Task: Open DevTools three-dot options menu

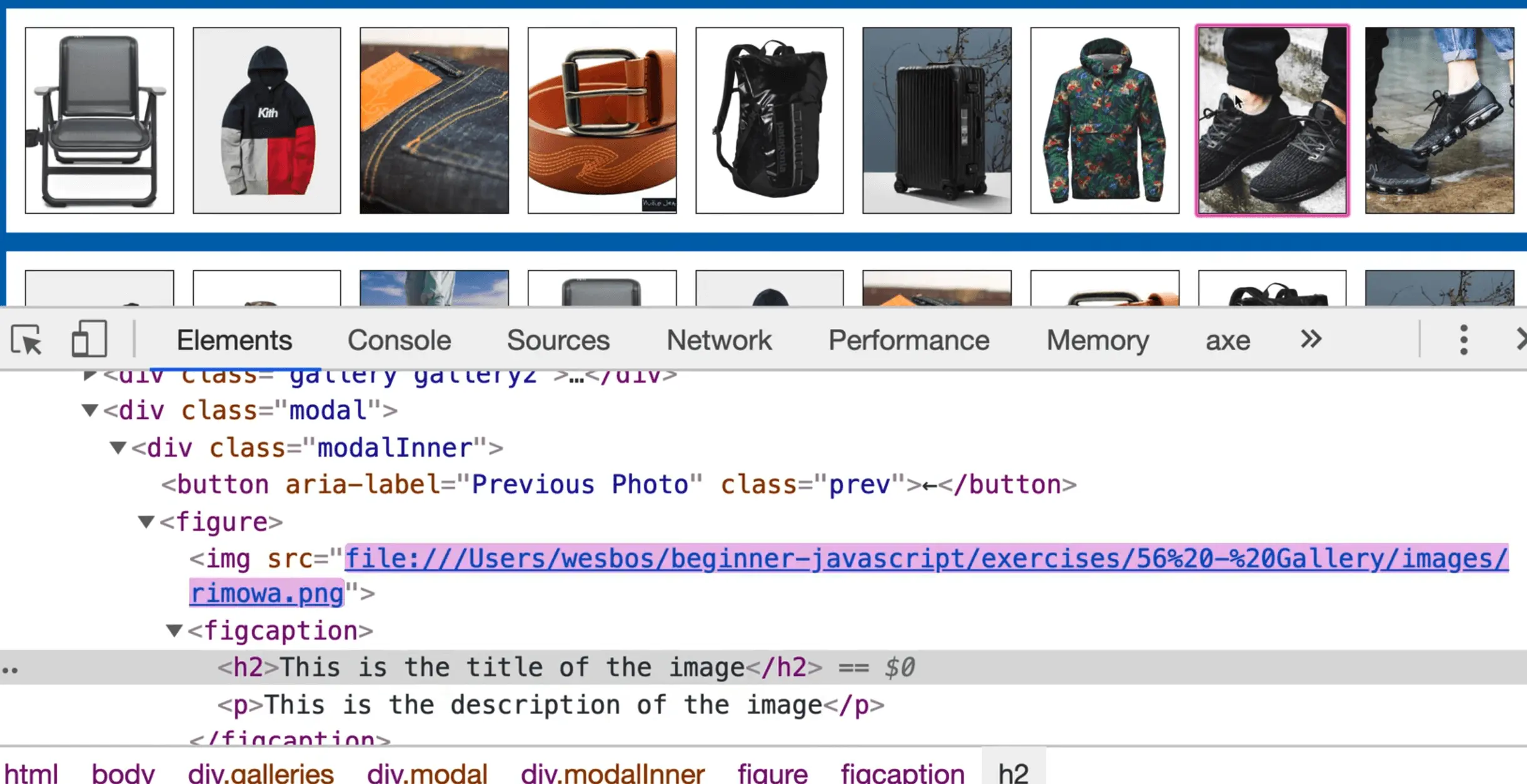Action: click(x=1463, y=340)
